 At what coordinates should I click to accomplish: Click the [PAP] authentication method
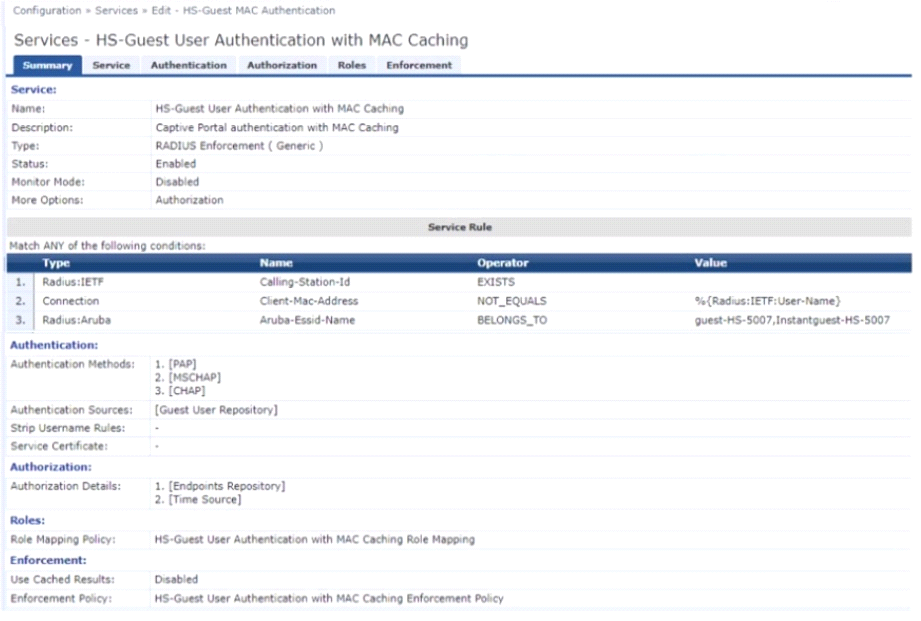[183, 364]
